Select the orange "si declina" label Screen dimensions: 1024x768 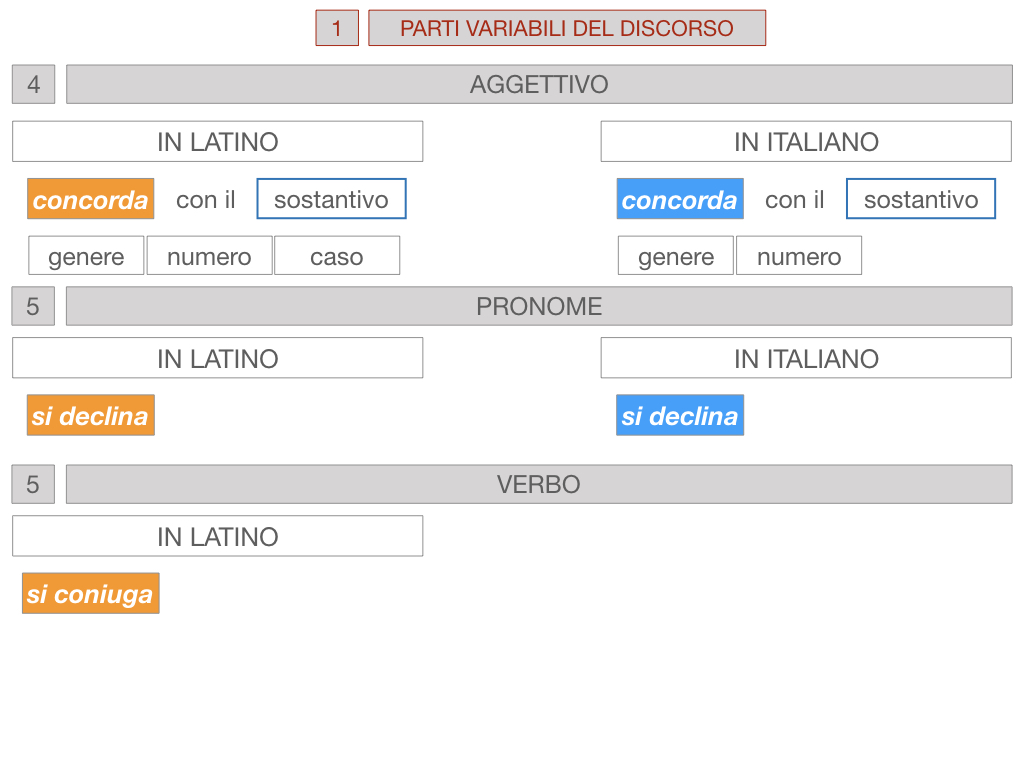point(90,415)
